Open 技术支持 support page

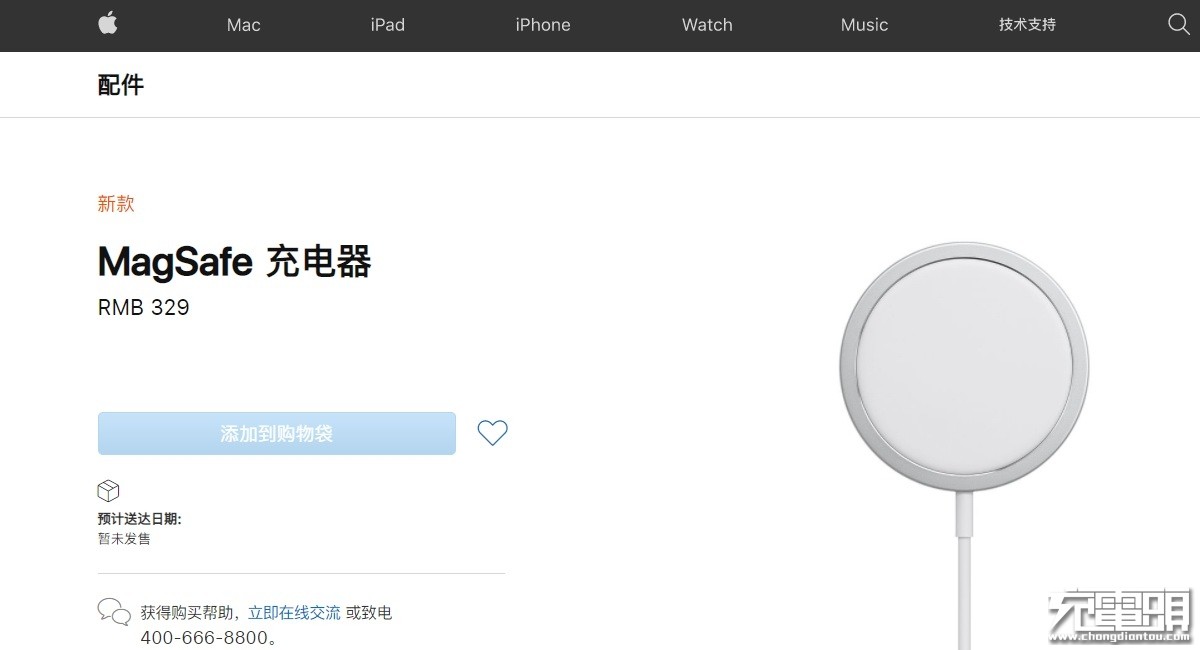(x=1027, y=25)
